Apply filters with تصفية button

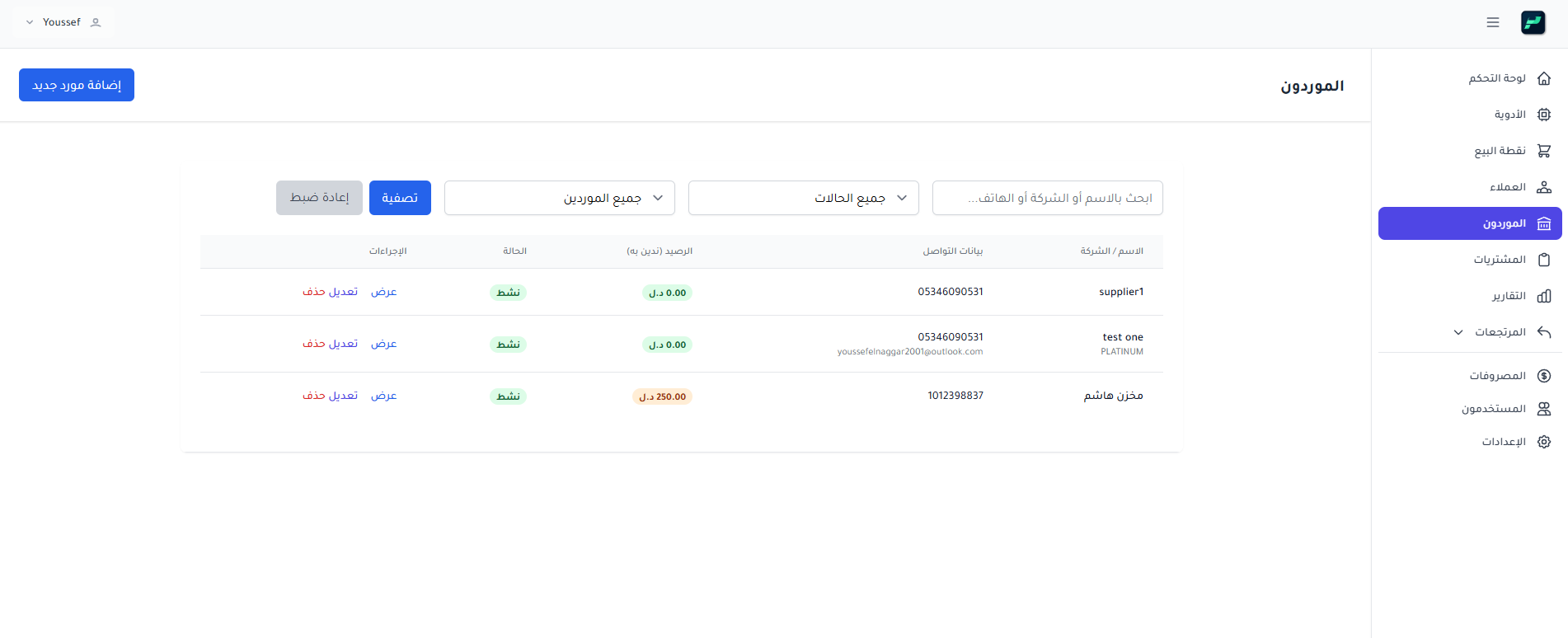pos(400,198)
